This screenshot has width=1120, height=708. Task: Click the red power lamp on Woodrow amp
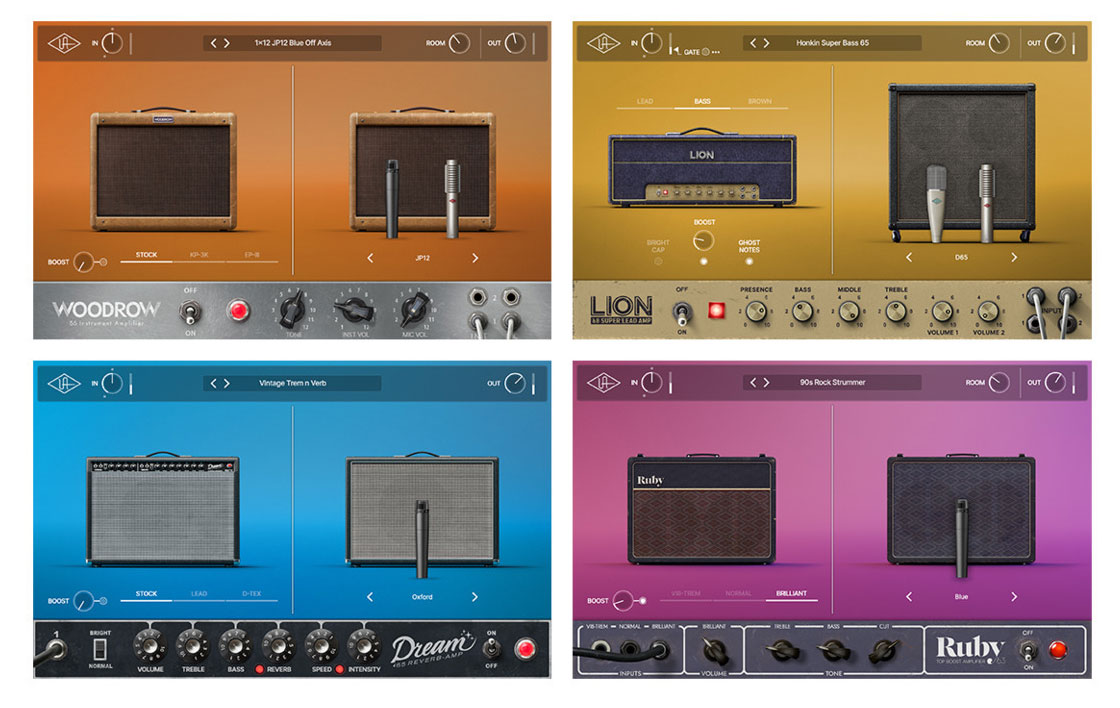pyautogui.click(x=238, y=309)
